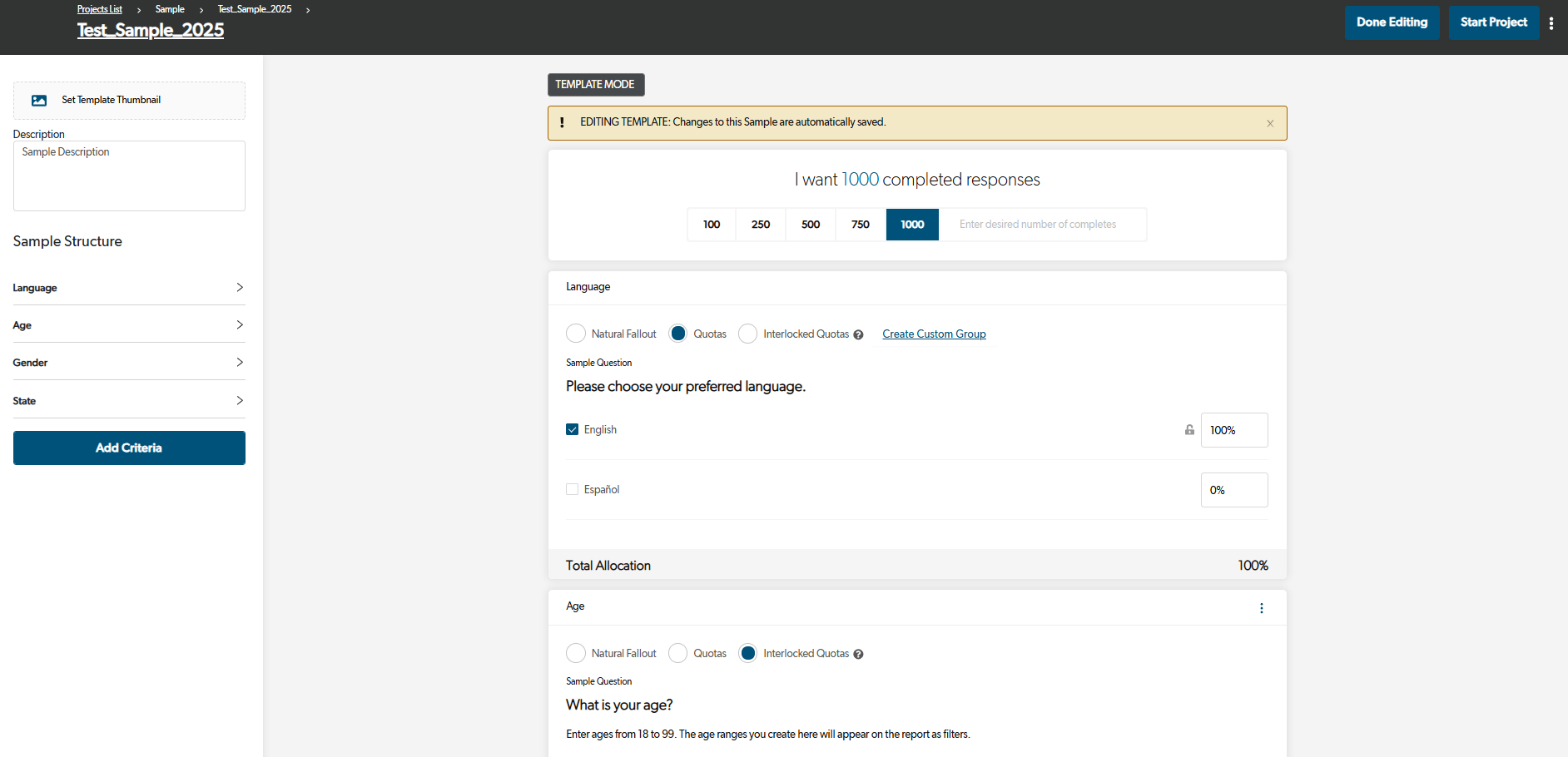The height and width of the screenshot is (757, 1568).
Task: Uncheck the English language checkbox
Action: pyautogui.click(x=573, y=430)
